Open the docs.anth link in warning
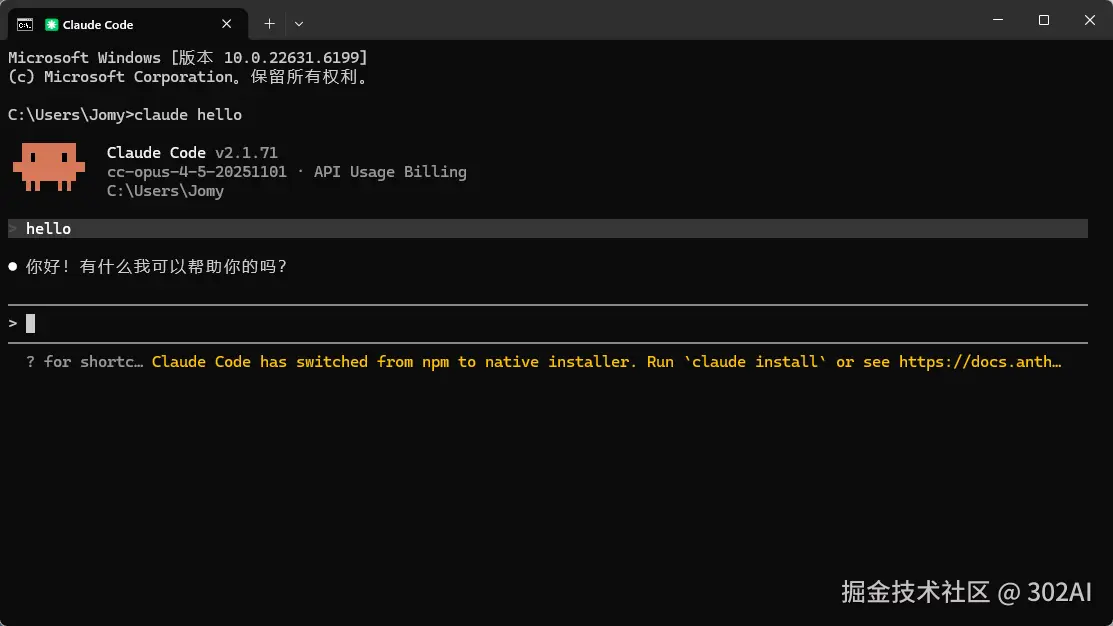The image size is (1113, 626). (x=980, y=362)
